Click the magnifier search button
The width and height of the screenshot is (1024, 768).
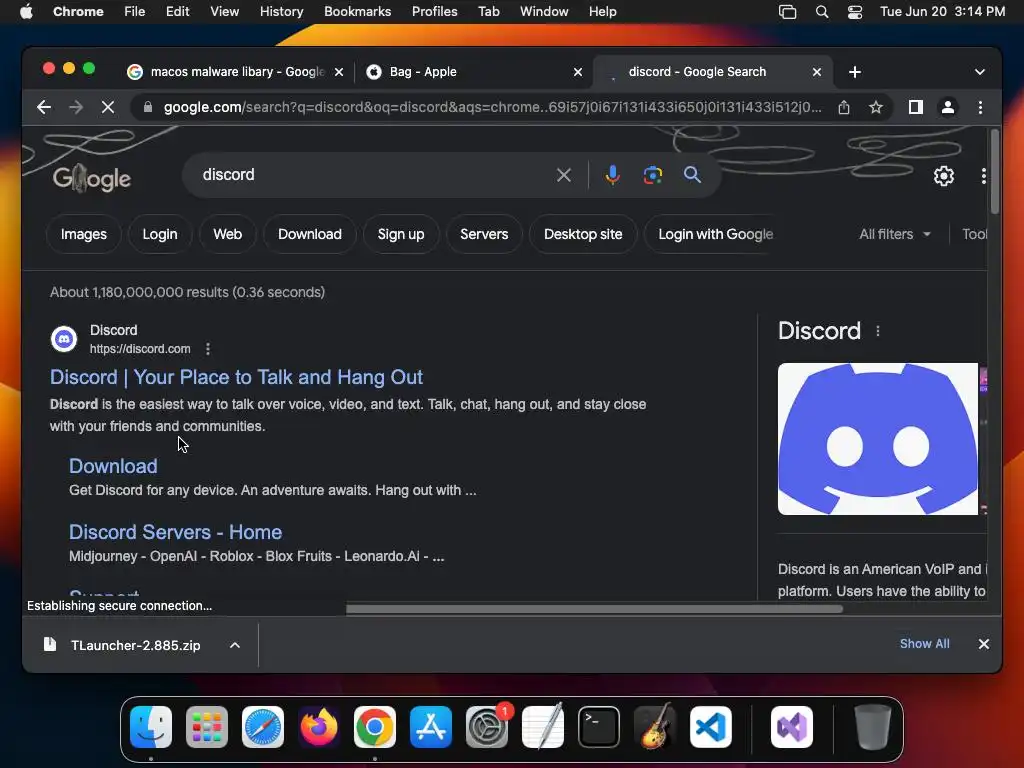coord(692,175)
